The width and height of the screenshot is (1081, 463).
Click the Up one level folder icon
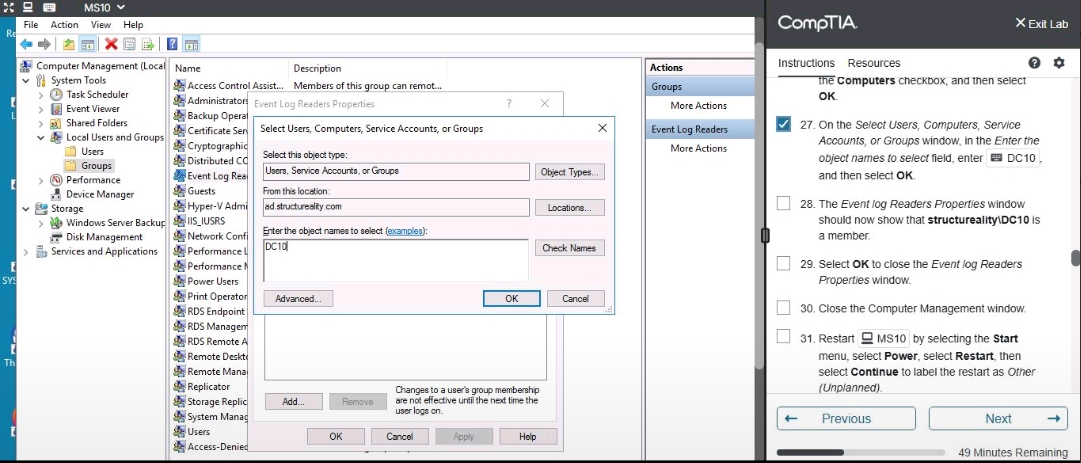tap(68, 45)
